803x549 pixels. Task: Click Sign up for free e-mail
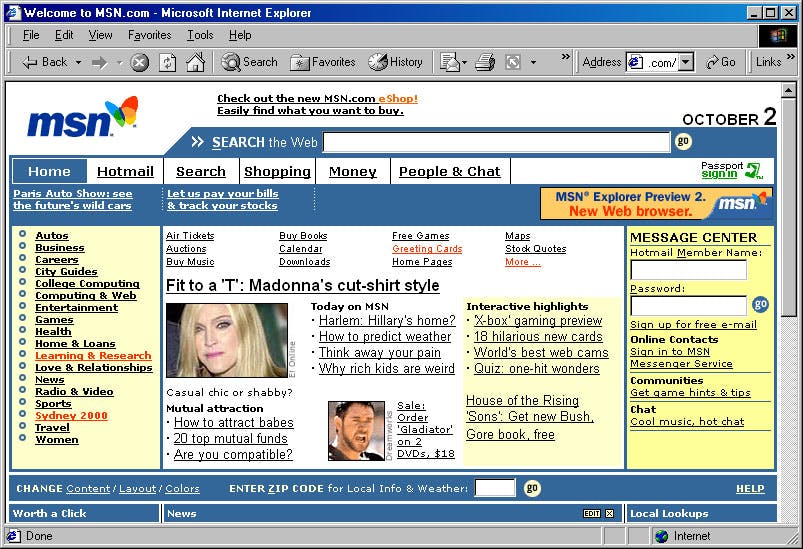coord(693,324)
